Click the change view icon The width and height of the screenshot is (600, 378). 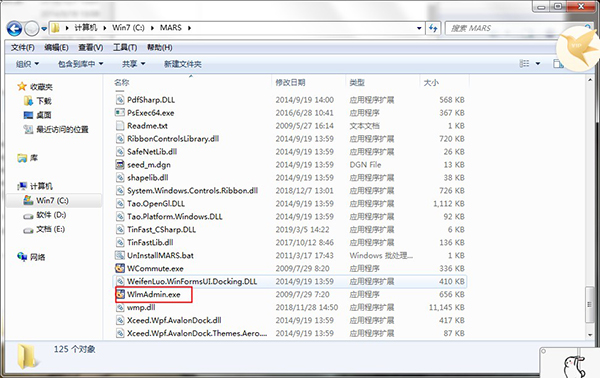524,64
